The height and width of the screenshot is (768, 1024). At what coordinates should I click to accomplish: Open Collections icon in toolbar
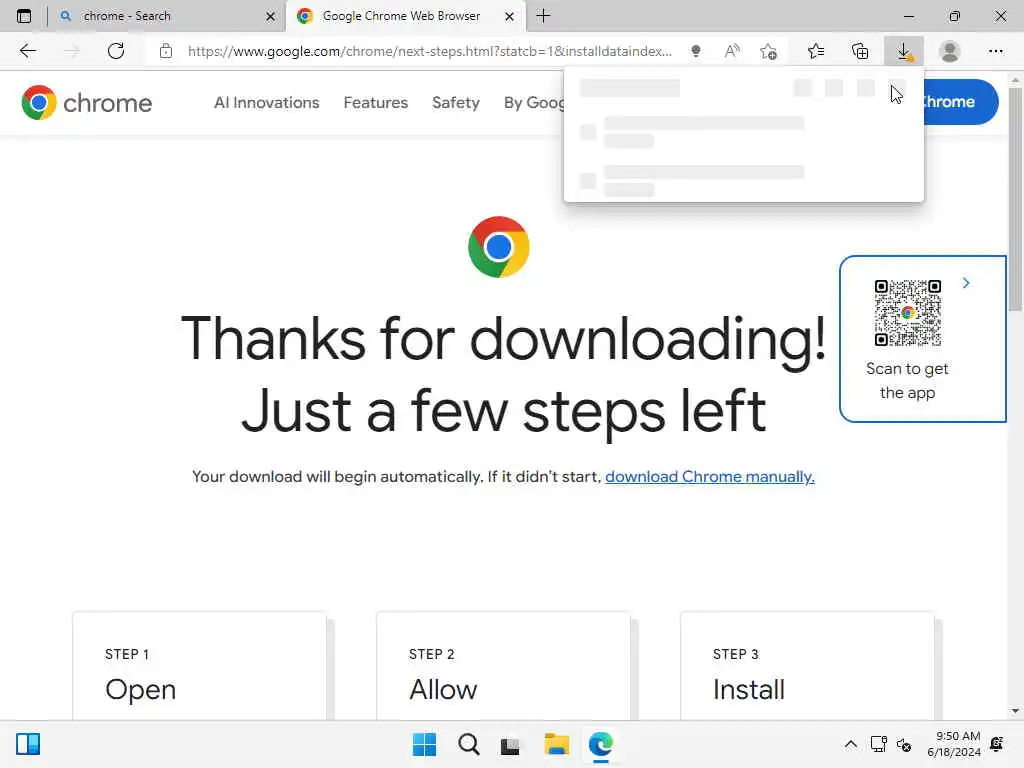click(x=860, y=51)
